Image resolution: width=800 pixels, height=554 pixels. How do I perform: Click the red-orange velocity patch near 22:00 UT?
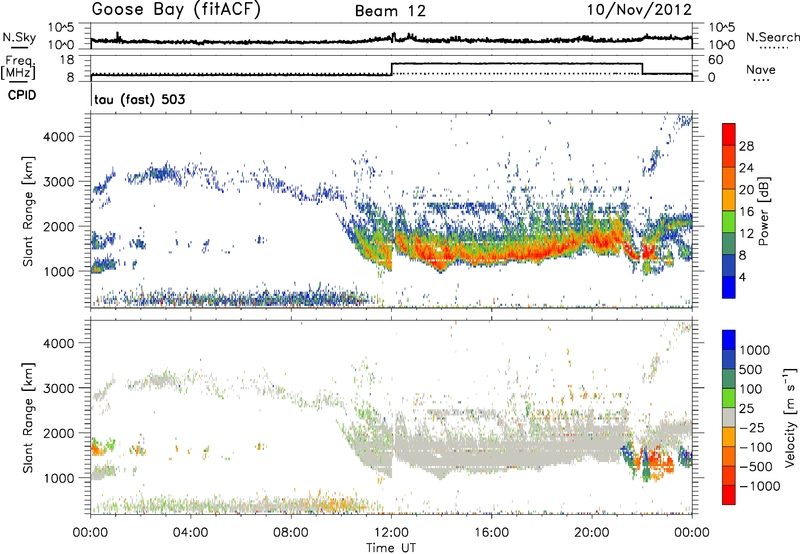pyautogui.click(x=662, y=462)
